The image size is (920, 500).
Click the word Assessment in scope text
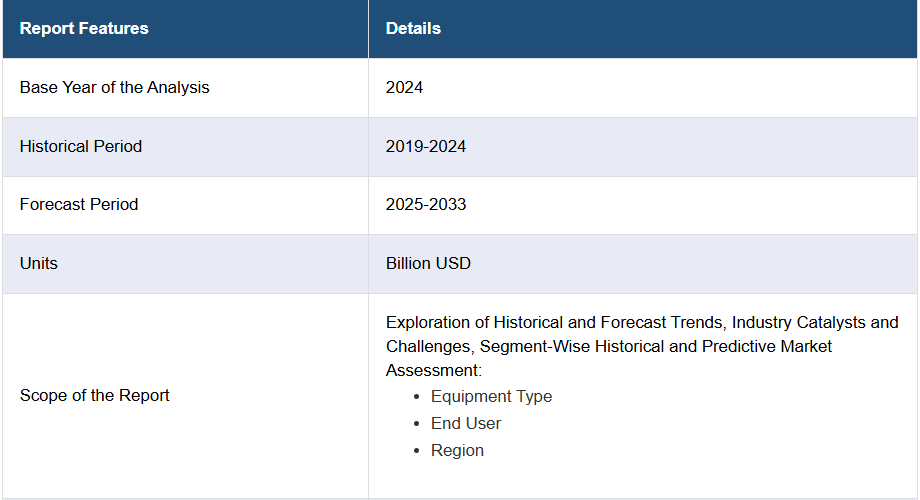pos(434,370)
